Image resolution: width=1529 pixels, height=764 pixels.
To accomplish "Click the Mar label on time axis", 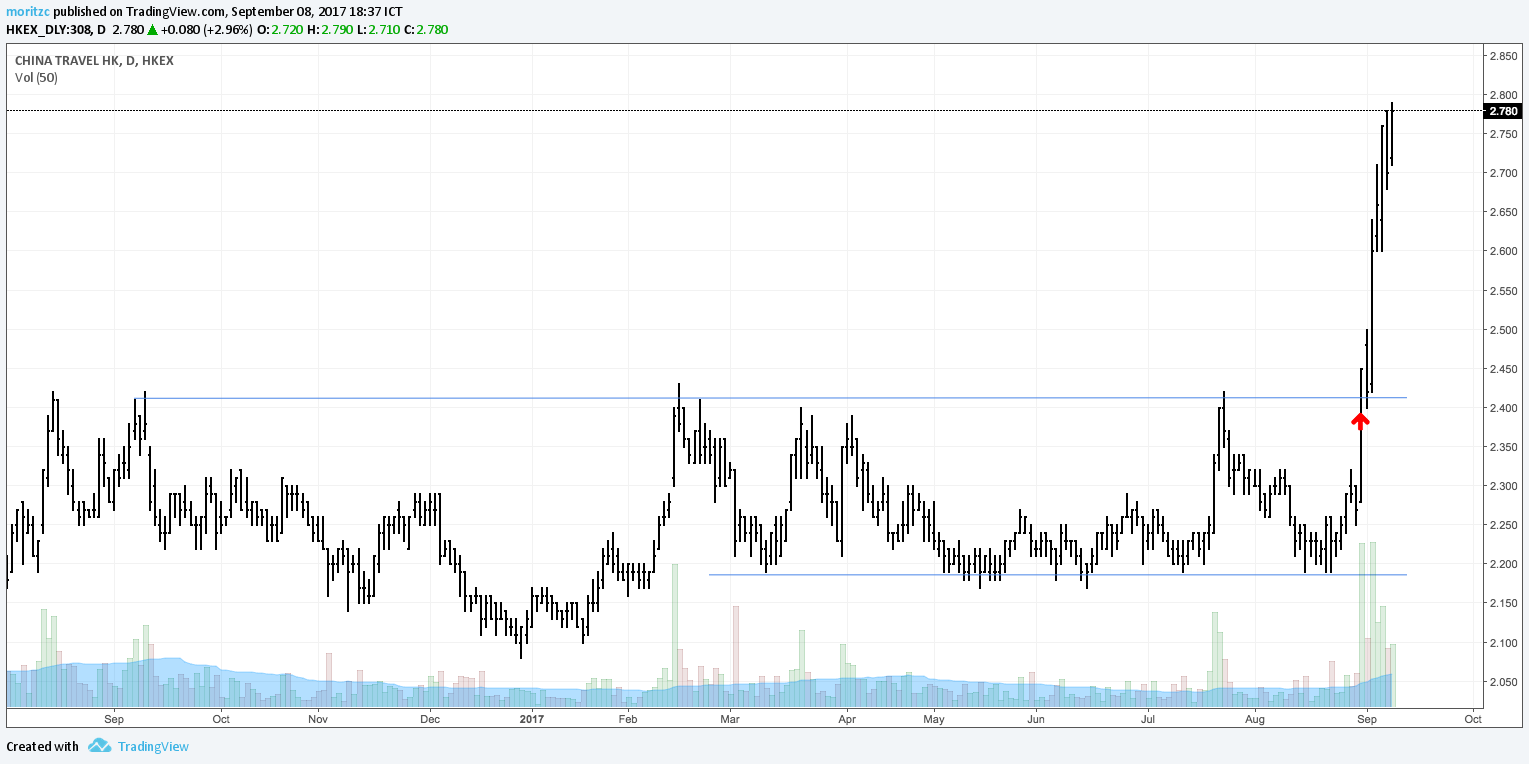I will (730, 718).
